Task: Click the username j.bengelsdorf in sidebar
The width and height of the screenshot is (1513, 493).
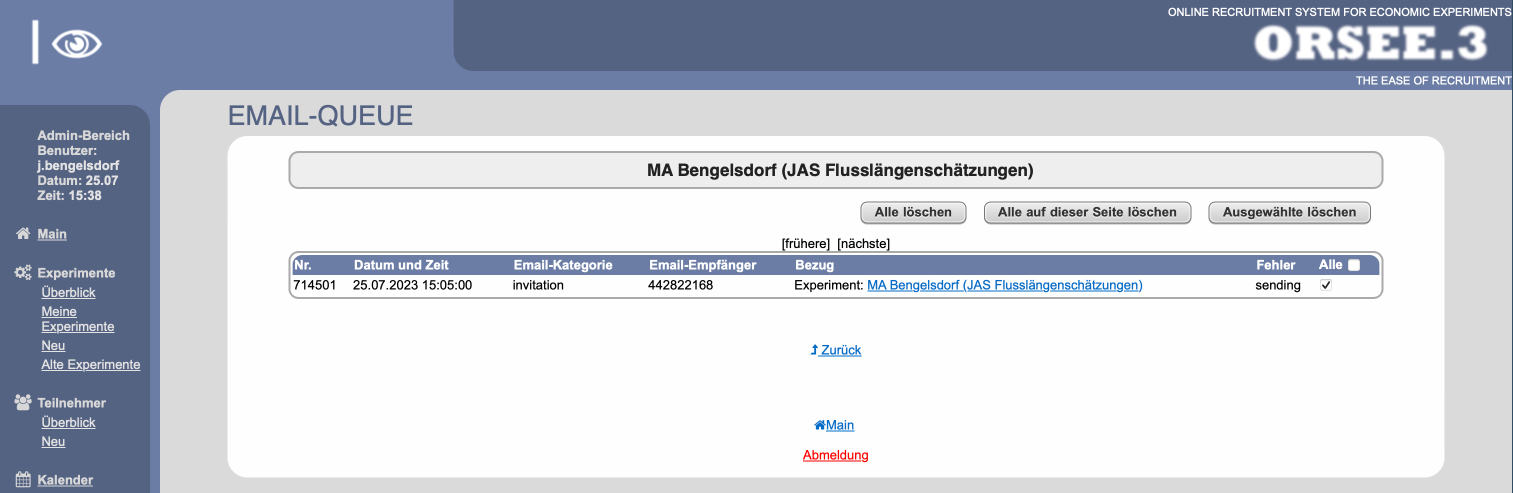Action: pyautogui.click(x=78, y=165)
